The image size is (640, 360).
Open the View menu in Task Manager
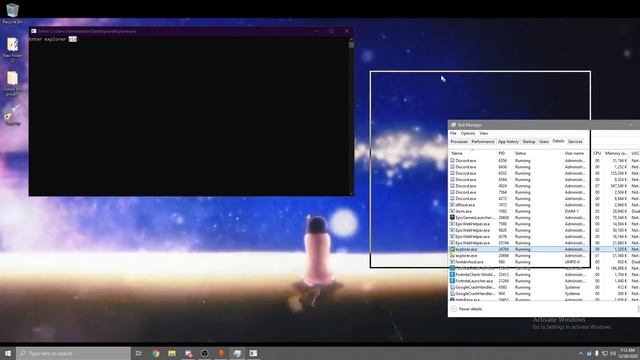(484, 133)
